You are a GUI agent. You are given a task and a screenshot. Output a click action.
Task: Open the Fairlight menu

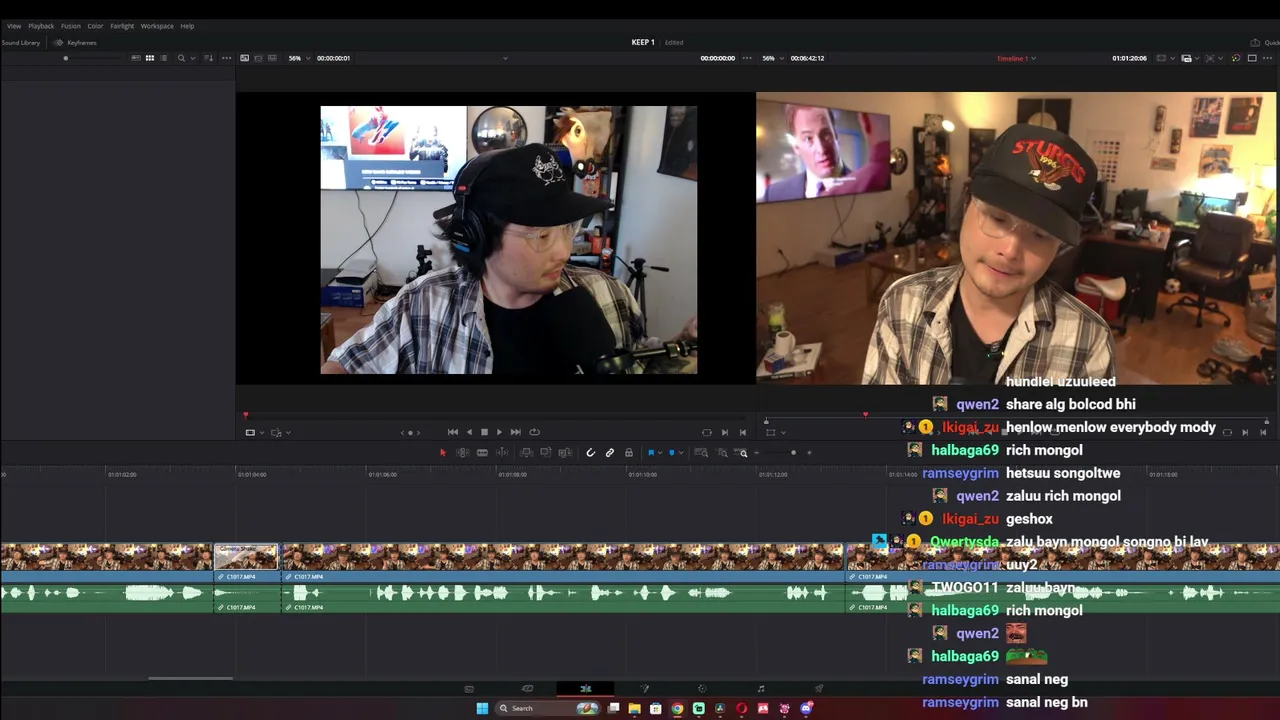click(122, 26)
